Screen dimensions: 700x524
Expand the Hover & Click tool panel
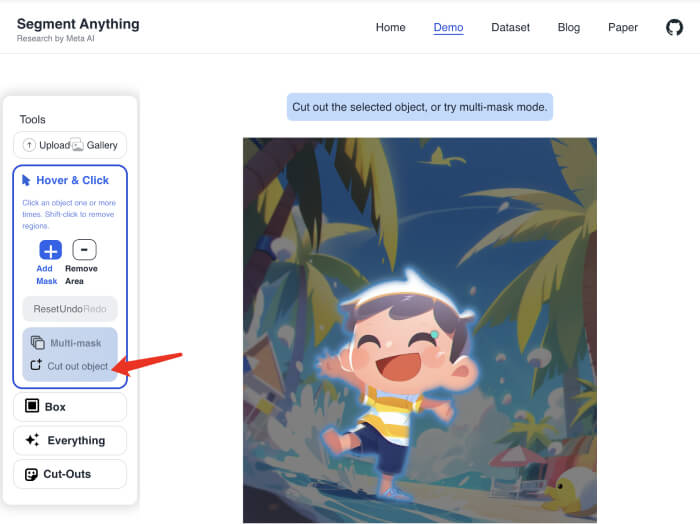(72, 180)
